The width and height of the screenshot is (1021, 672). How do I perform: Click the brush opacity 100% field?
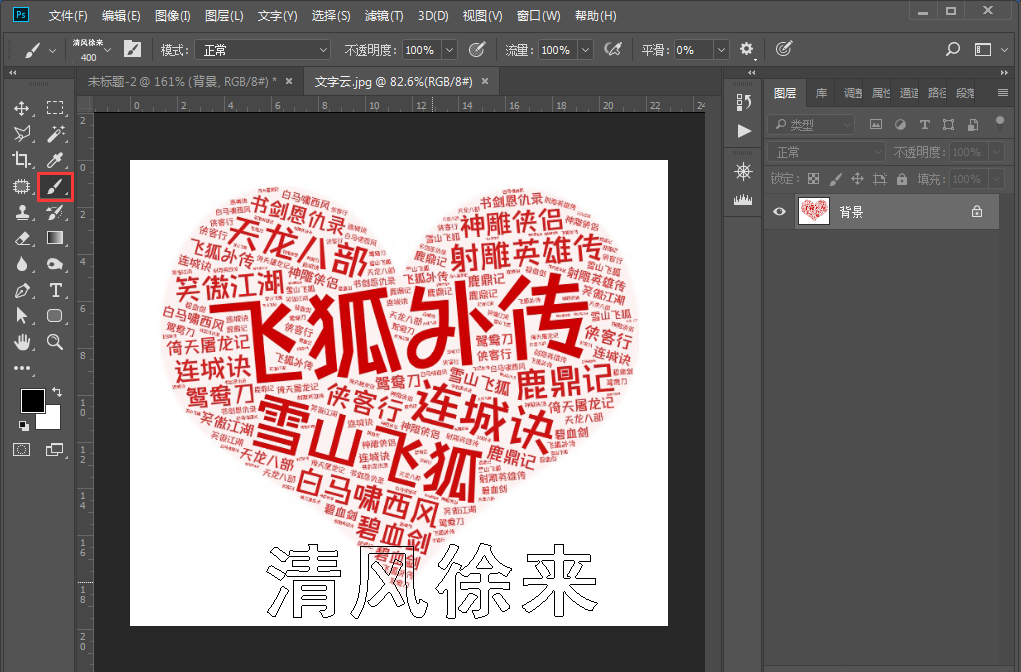[x=422, y=50]
